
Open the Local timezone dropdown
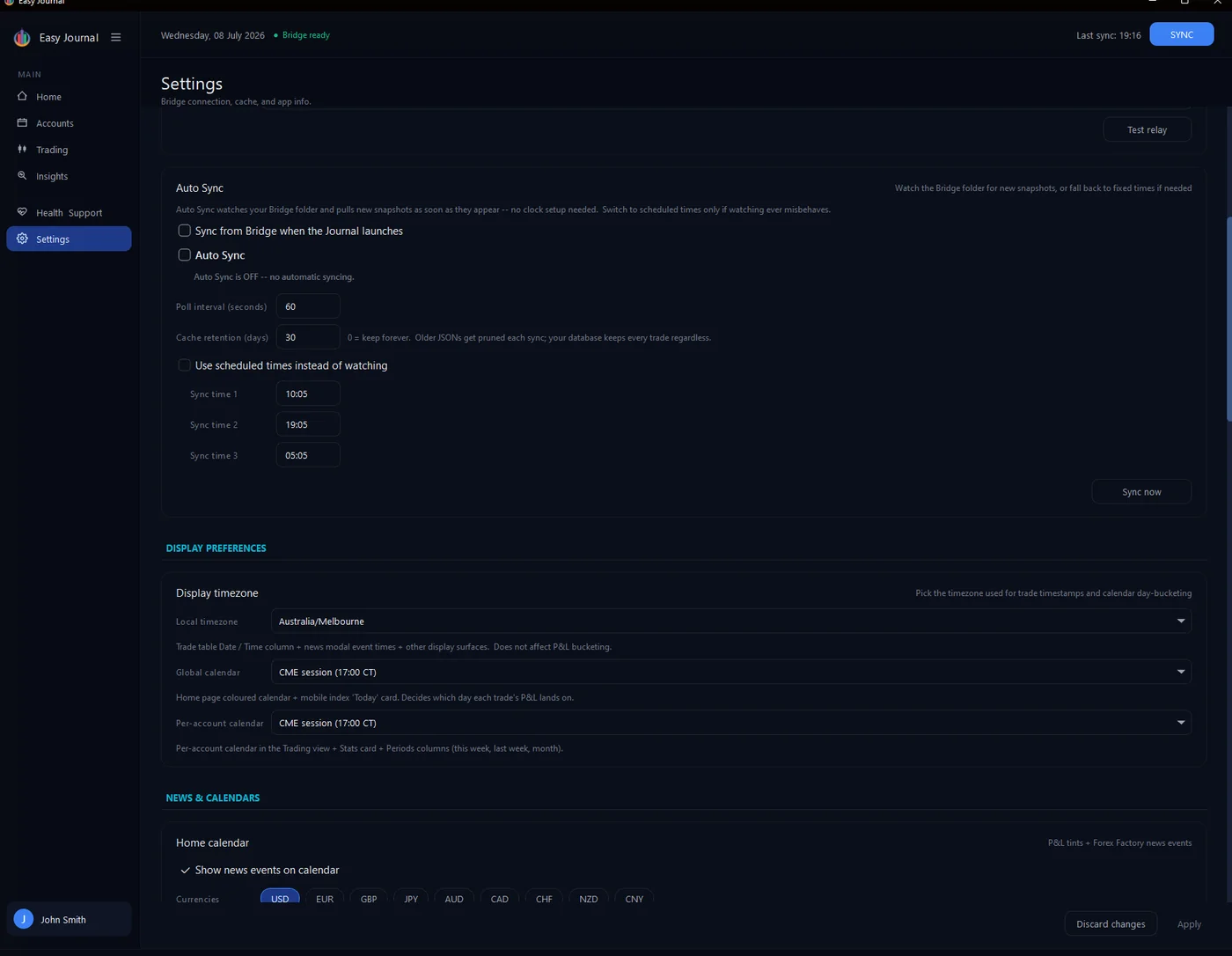click(731, 621)
